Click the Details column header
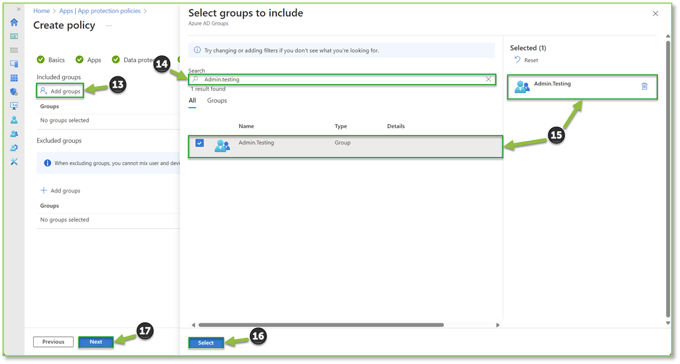The height and width of the screenshot is (364, 680). (x=396, y=126)
